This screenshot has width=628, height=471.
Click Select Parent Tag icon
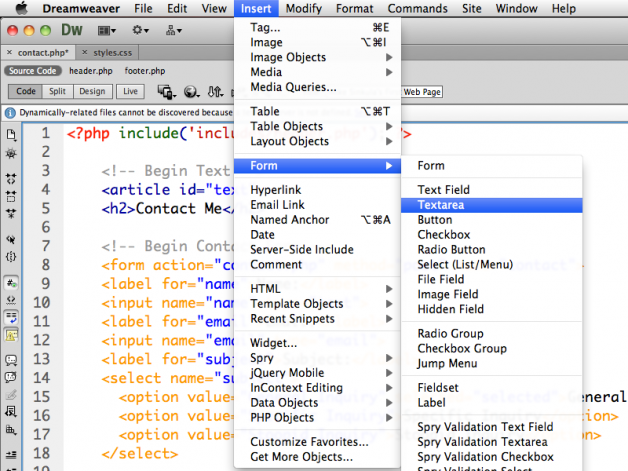11,240
